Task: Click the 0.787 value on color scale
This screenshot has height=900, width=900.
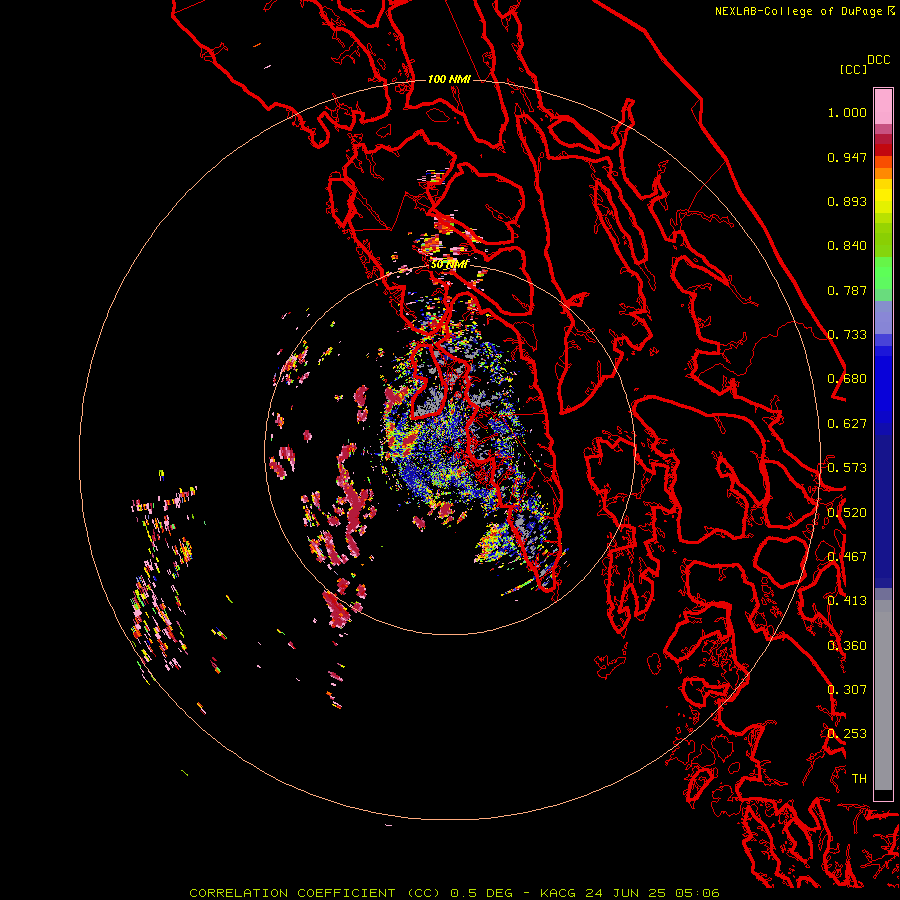Action: coord(847,290)
